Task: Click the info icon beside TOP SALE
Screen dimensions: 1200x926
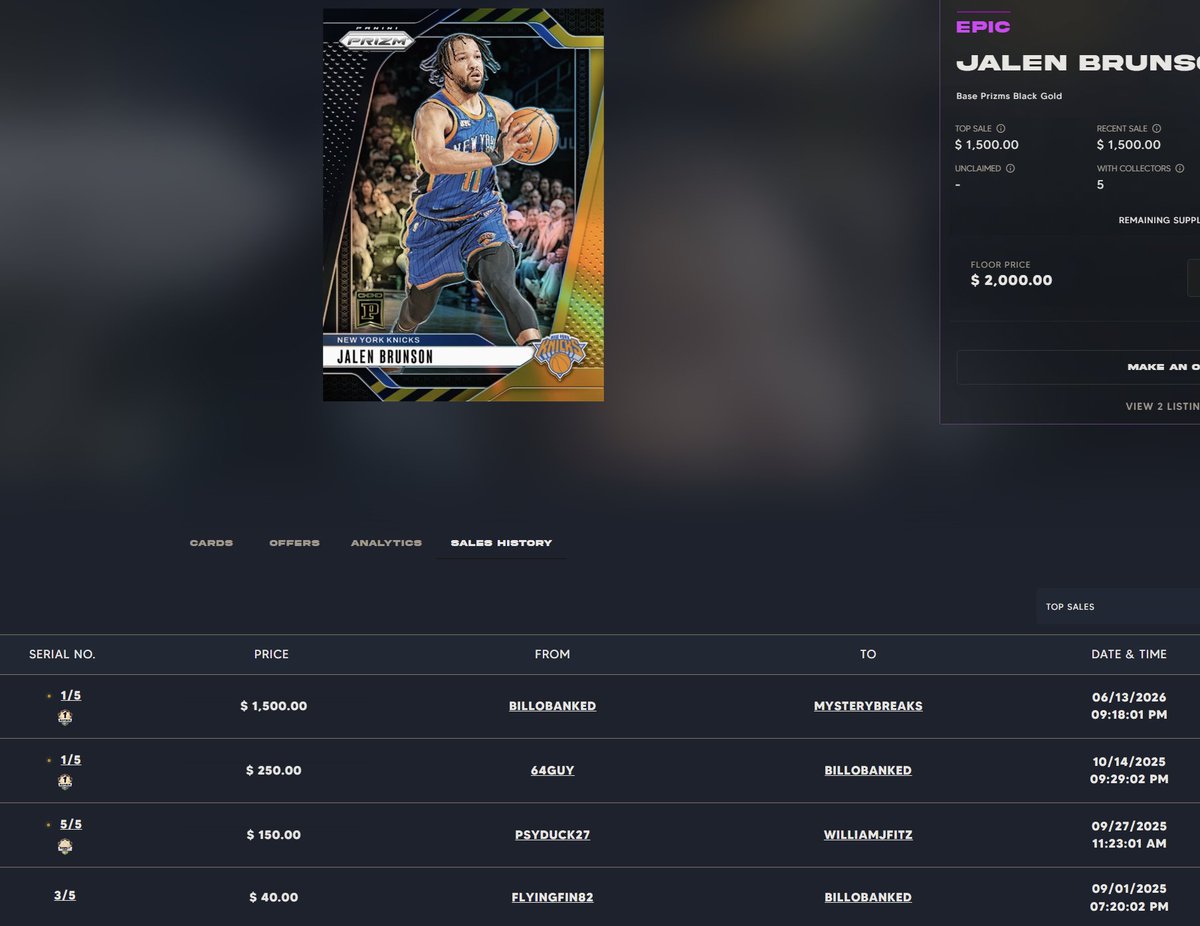Action: [1001, 129]
